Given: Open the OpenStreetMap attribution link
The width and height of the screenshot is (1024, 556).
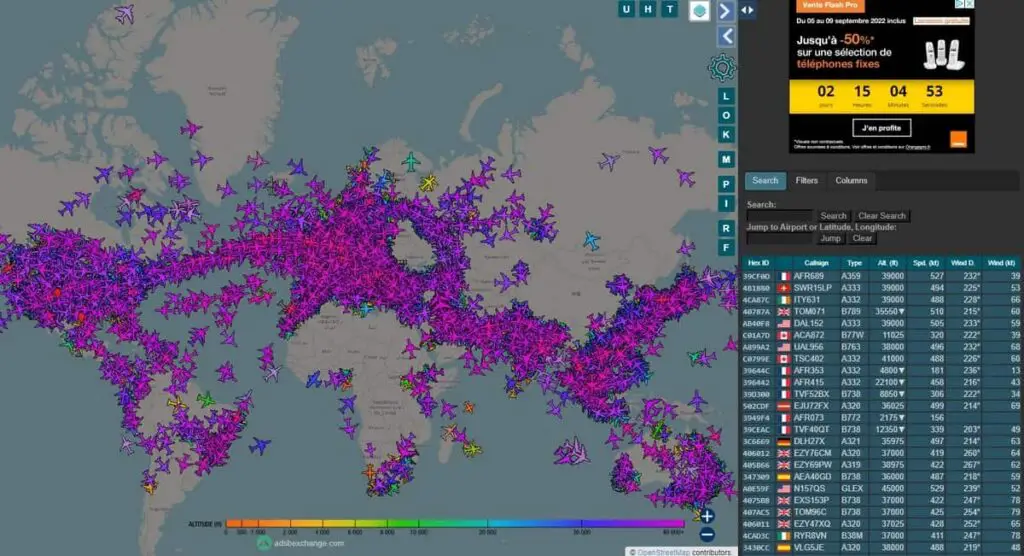Looking at the screenshot, I should coord(664,552).
